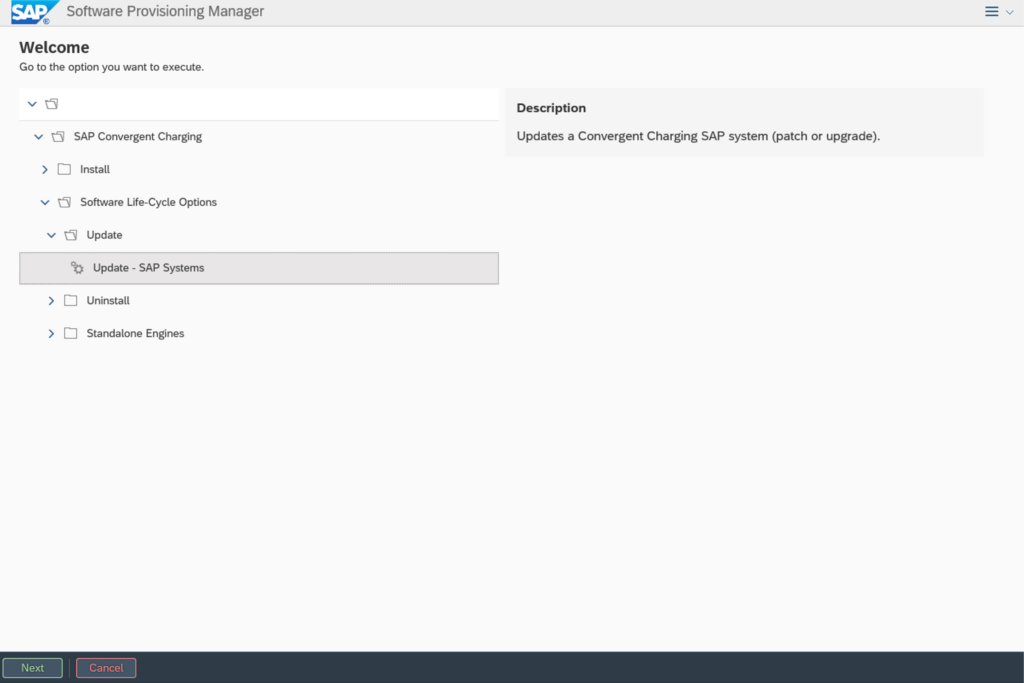Collapse the root tree node chevron
This screenshot has width=1024, height=683.
click(x=32, y=104)
